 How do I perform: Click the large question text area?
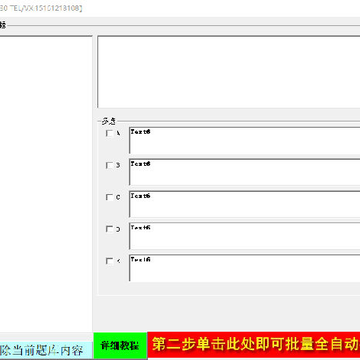coord(229,72)
